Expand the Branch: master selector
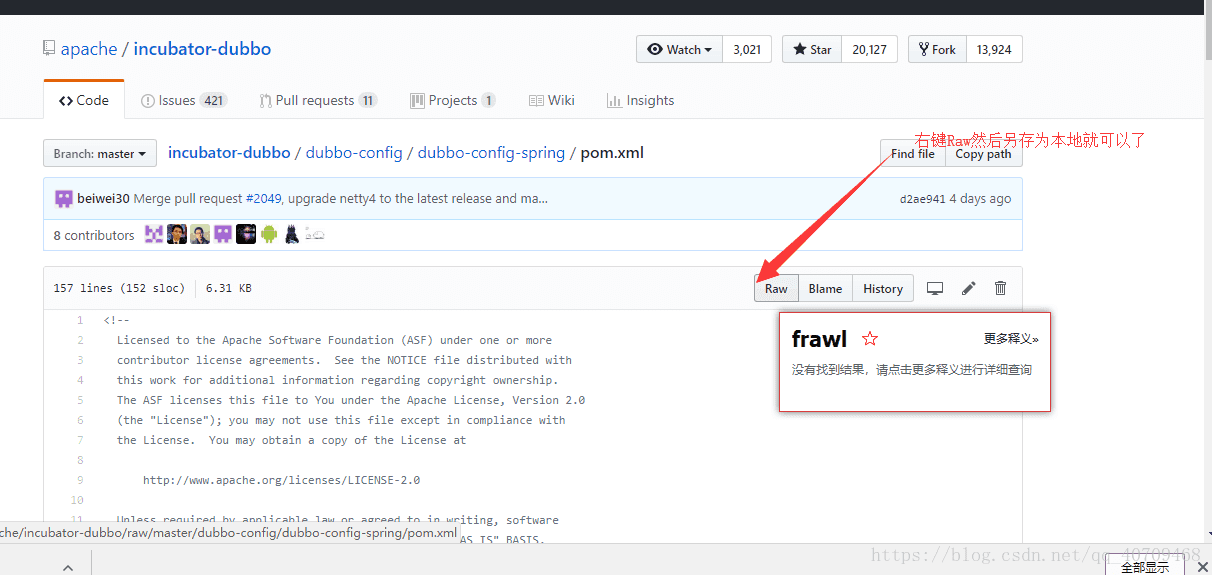This screenshot has width=1212, height=575. tap(100, 153)
